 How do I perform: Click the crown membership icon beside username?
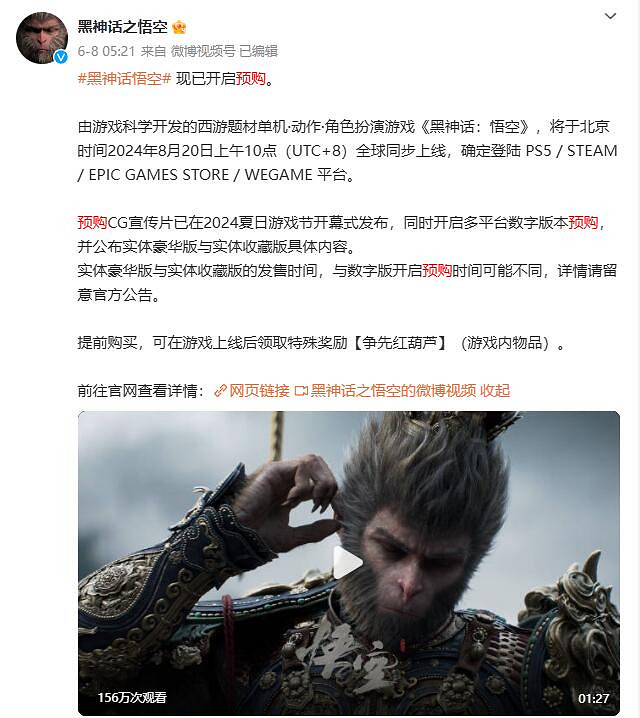click(x=179, y=27)
